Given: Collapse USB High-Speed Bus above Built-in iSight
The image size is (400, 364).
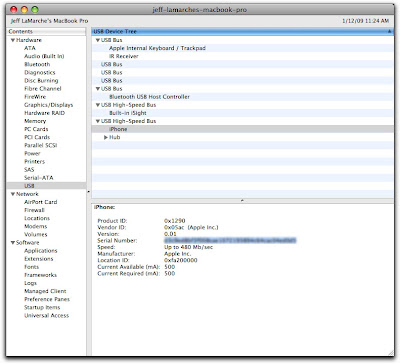Looking at the screenshot, I should coord(98,105).
